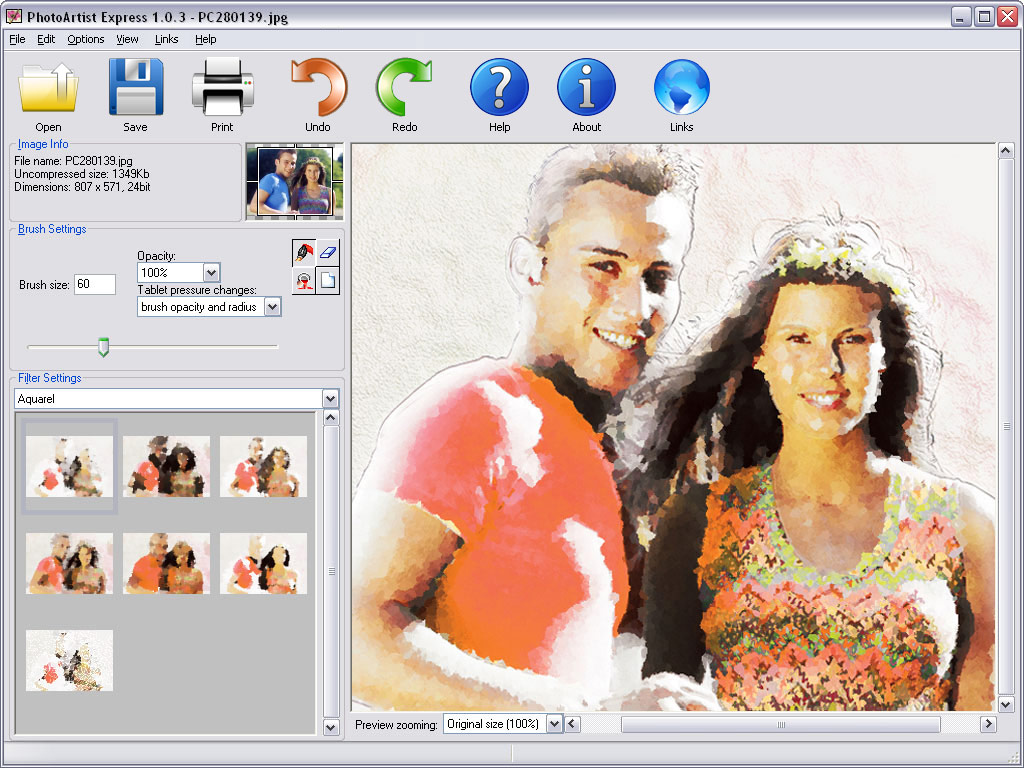The image size is (1024, 768).
Task: Choose the first preset in the middle row
Action: point(69,564)
